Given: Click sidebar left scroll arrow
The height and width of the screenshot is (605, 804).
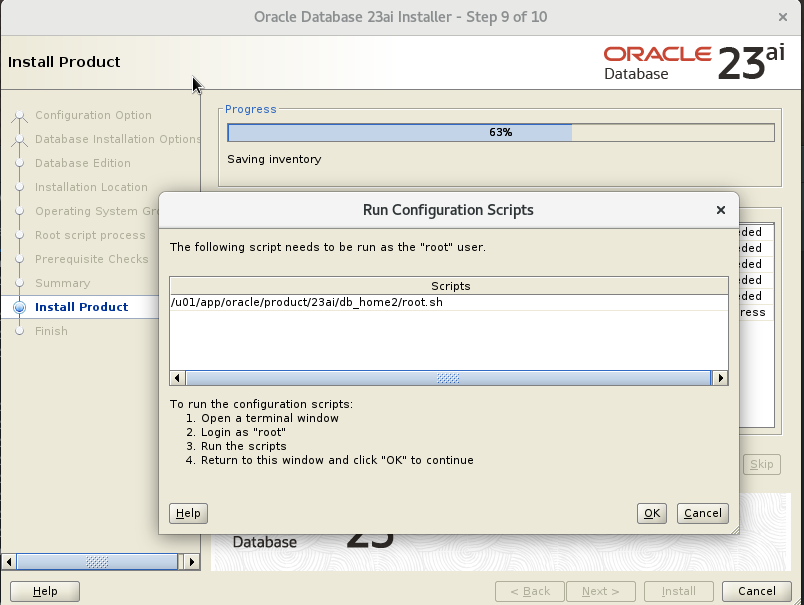Looking at the screenshot, I should click(x=9, y=561).
